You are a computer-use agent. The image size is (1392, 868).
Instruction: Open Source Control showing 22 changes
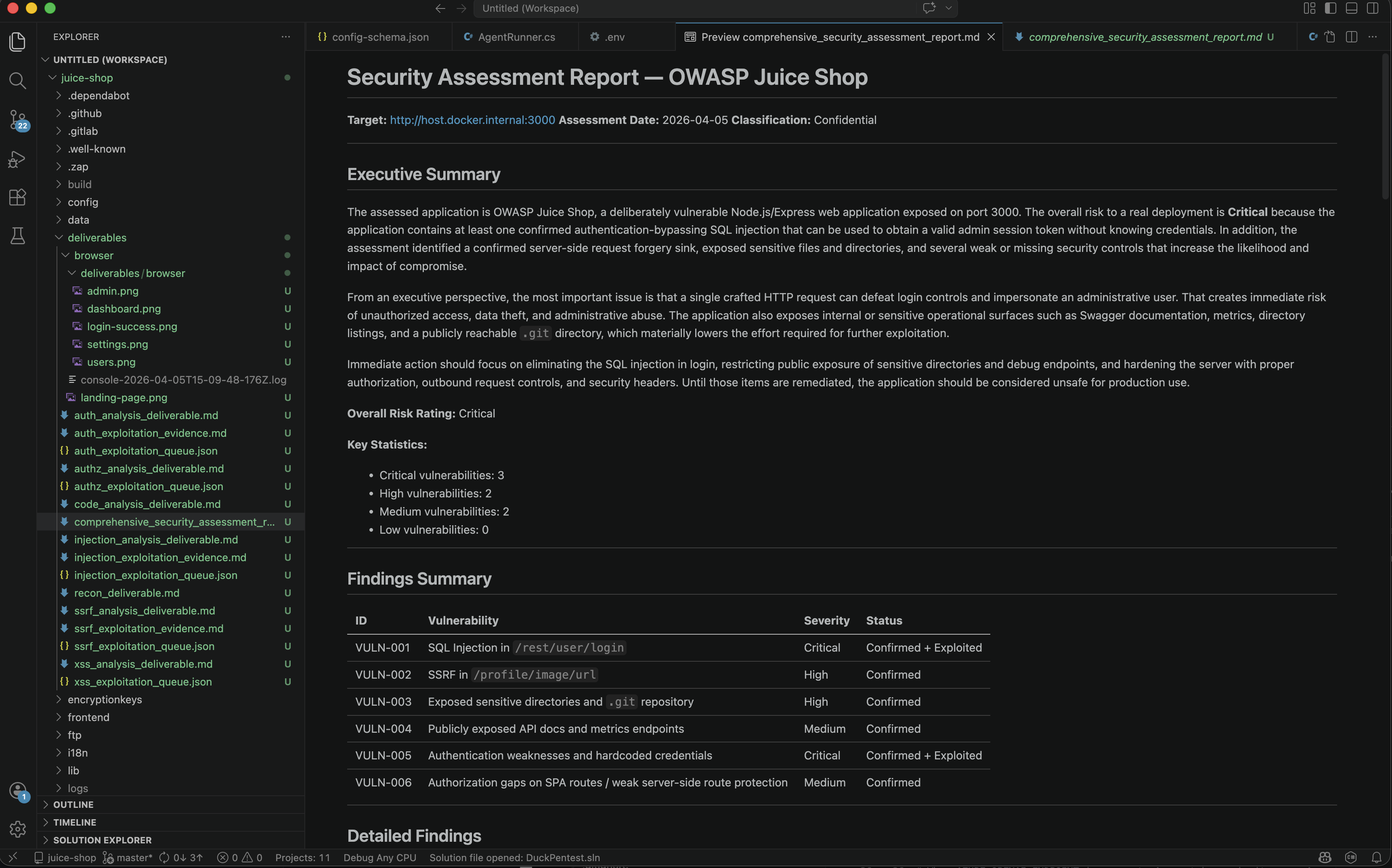[x=18, y=120]
